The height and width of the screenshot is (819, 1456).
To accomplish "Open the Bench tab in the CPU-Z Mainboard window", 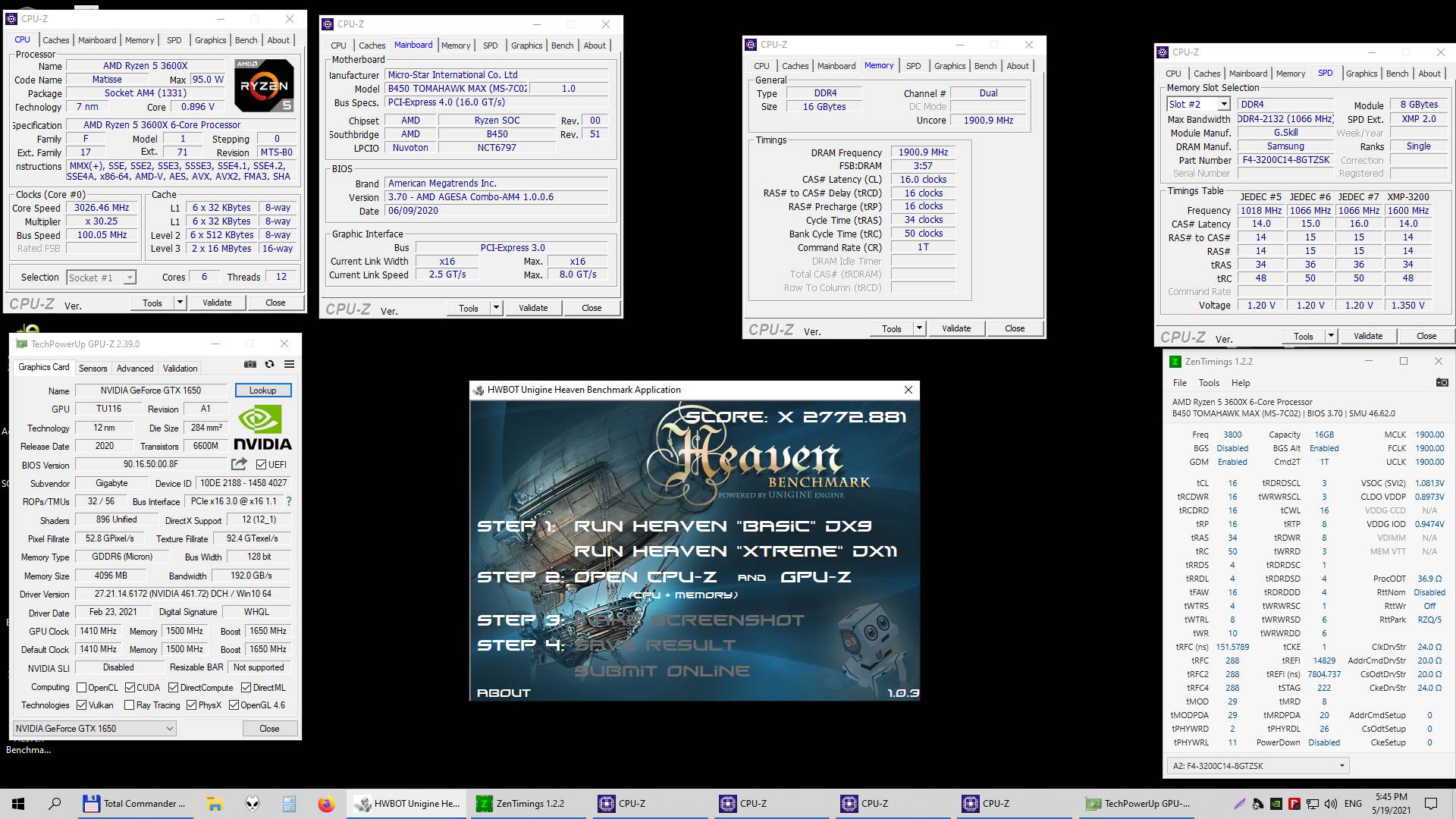I will 562,45.
